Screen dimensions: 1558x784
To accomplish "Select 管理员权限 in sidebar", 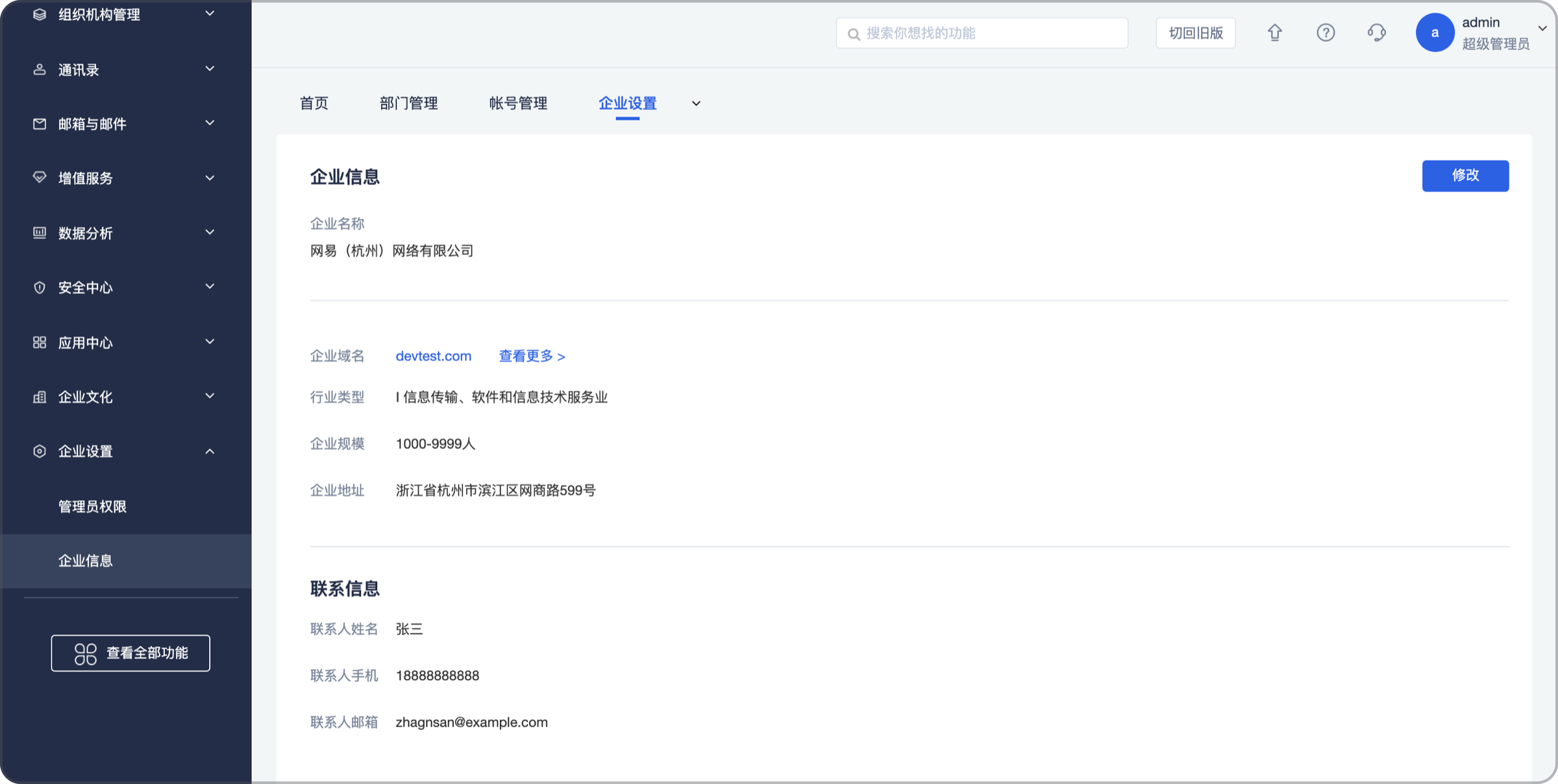I will tap(92, 506).
